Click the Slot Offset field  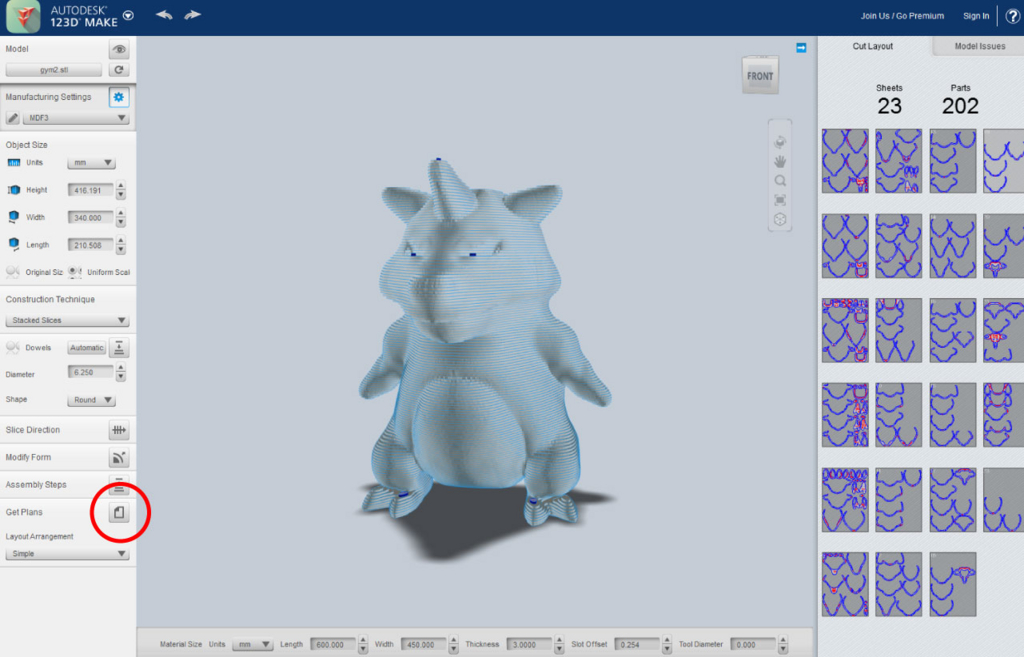click(637, 645)
